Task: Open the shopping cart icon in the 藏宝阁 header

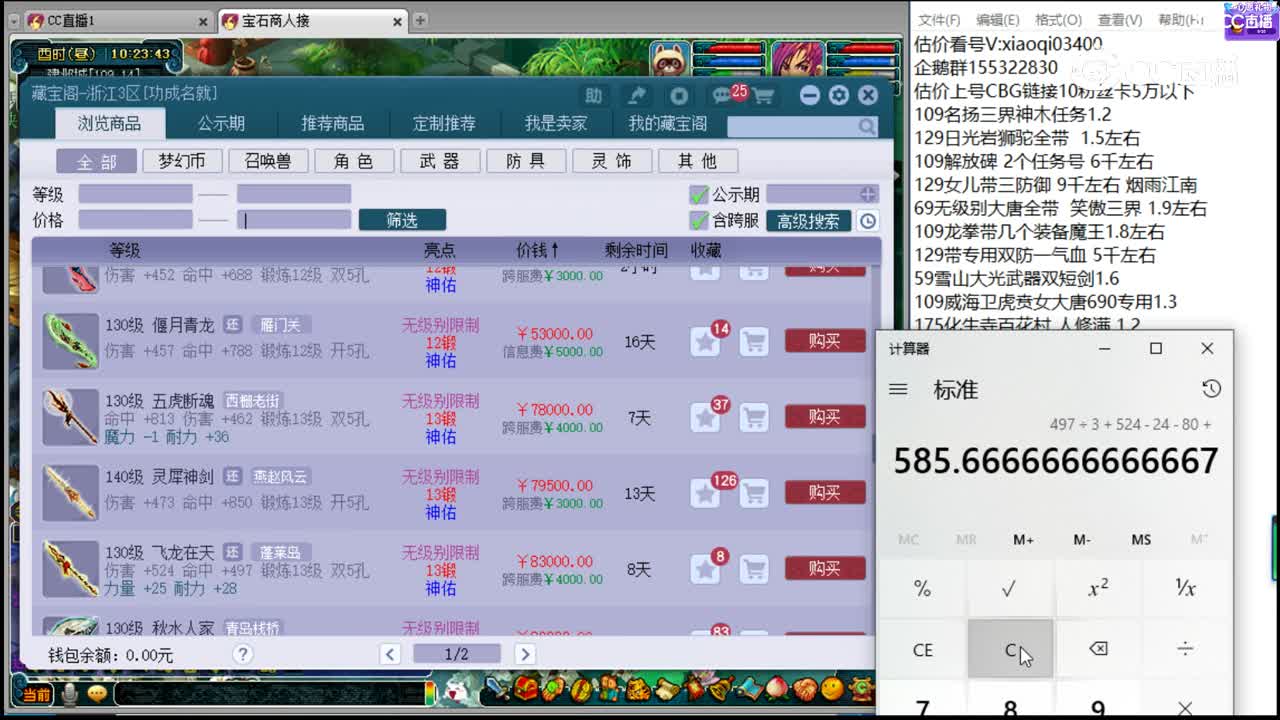Action: tap(764, 96)
